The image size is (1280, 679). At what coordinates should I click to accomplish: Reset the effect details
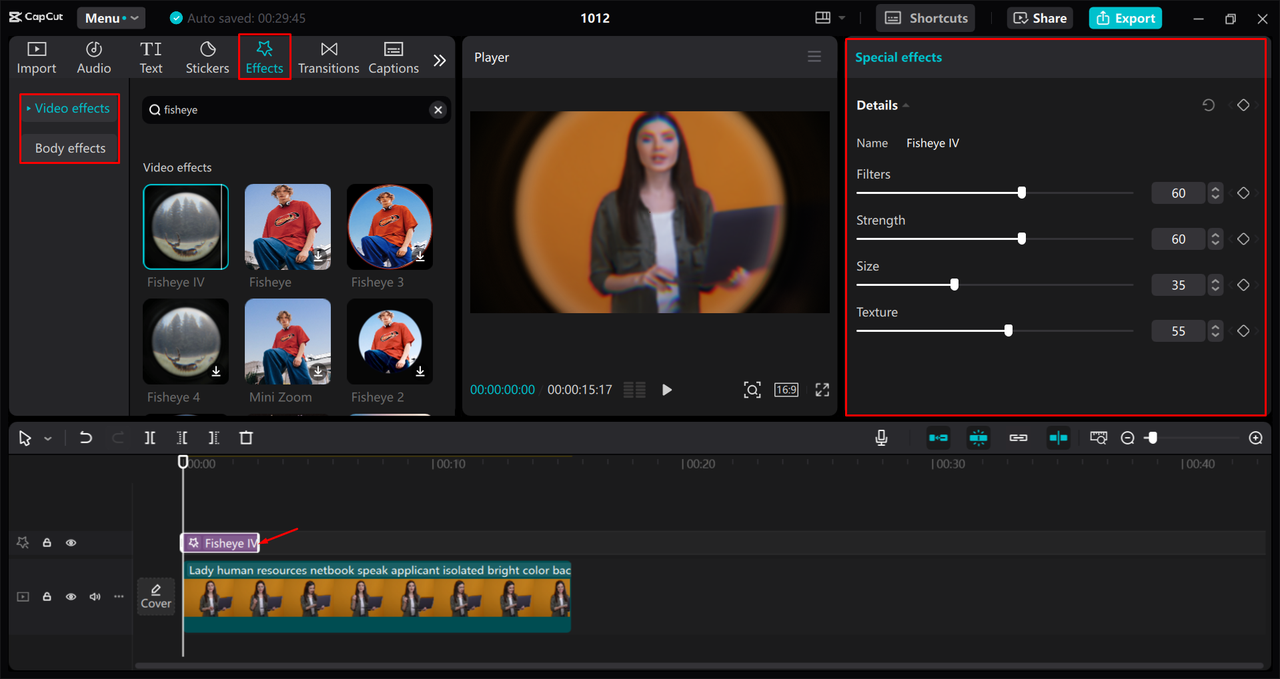[1208, 105]
